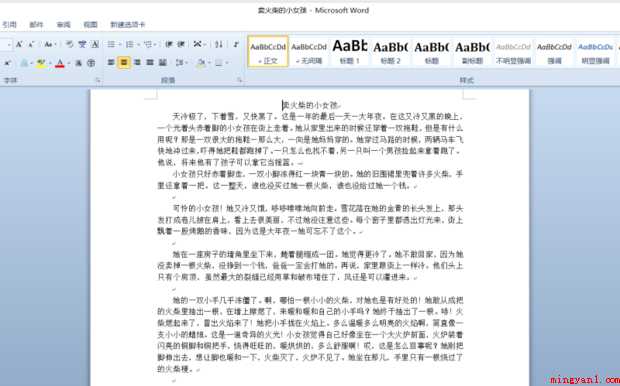Open the Paragraph dialog launcher
The image size is (620, 386).
pos(239,80)
